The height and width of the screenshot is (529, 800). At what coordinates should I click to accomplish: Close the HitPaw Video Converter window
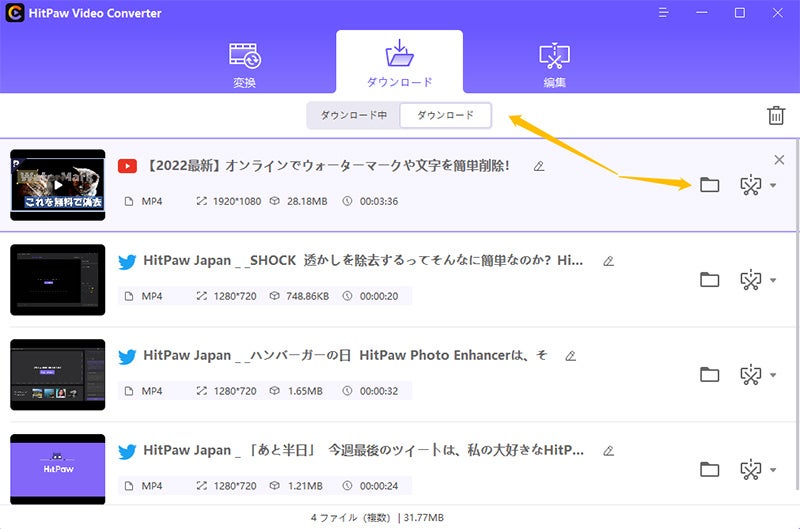(x=778, y=13)
